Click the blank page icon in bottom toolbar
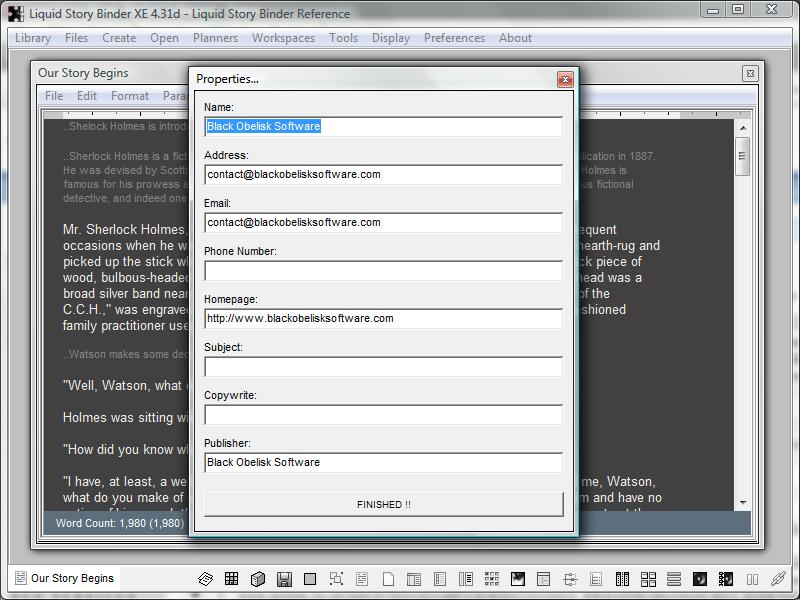The height and width of the screenshot is (600, 800). point(388,579)
